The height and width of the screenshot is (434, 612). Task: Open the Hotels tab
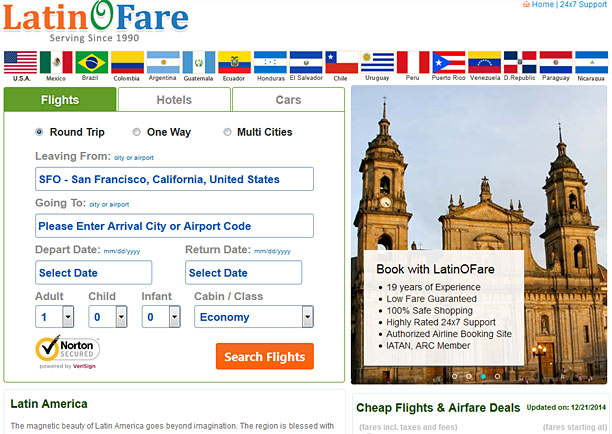[x=174, y=100]
